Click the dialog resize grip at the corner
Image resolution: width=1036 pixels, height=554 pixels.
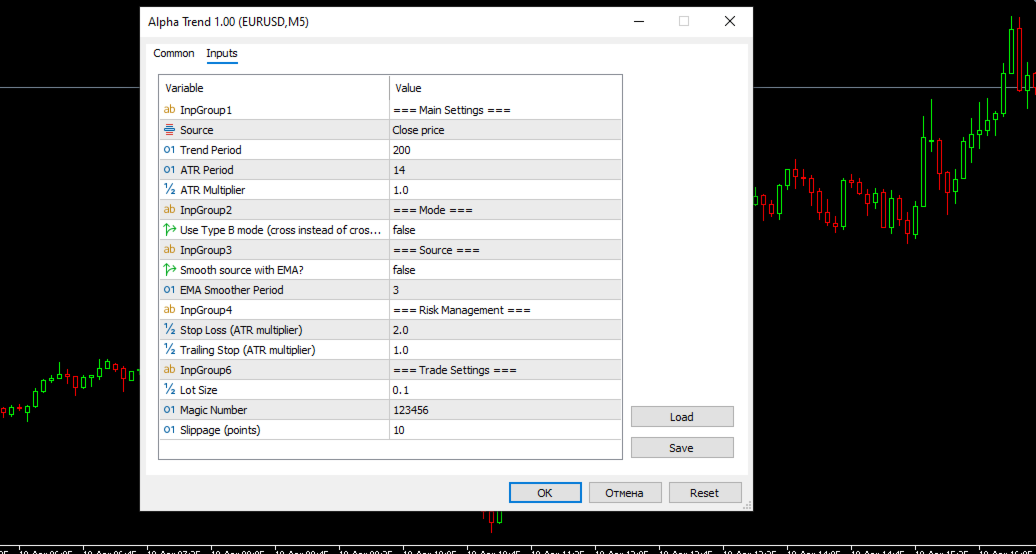pos(747,505)
